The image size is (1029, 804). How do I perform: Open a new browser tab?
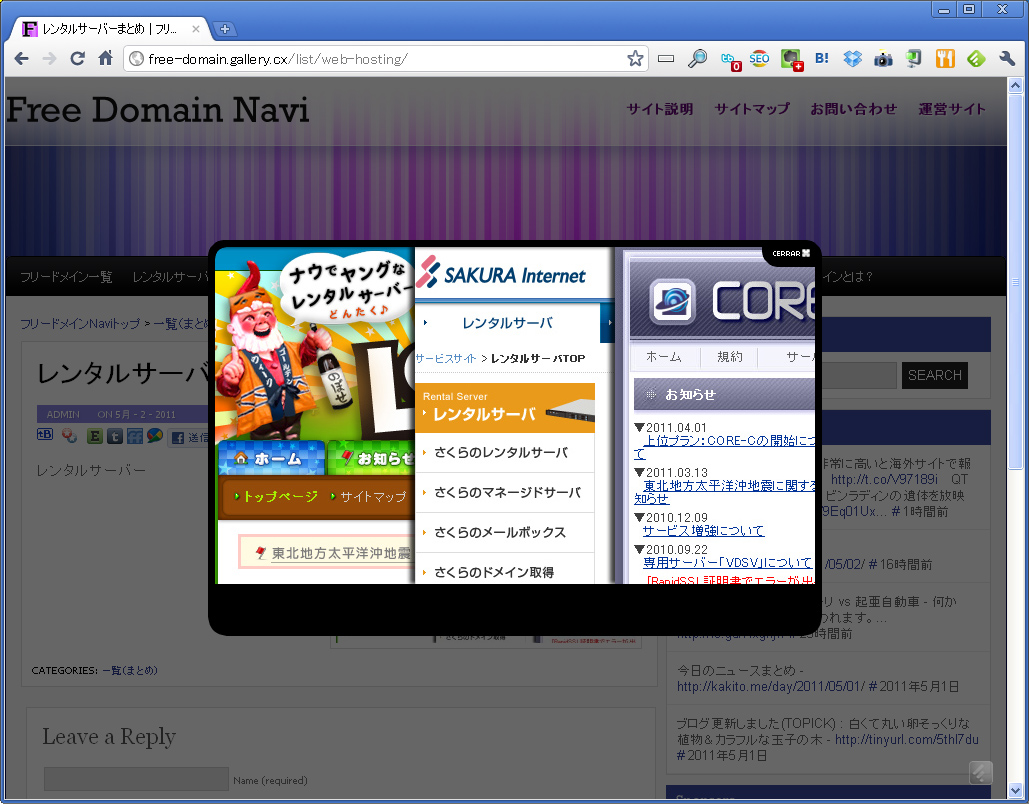[224, 29]
